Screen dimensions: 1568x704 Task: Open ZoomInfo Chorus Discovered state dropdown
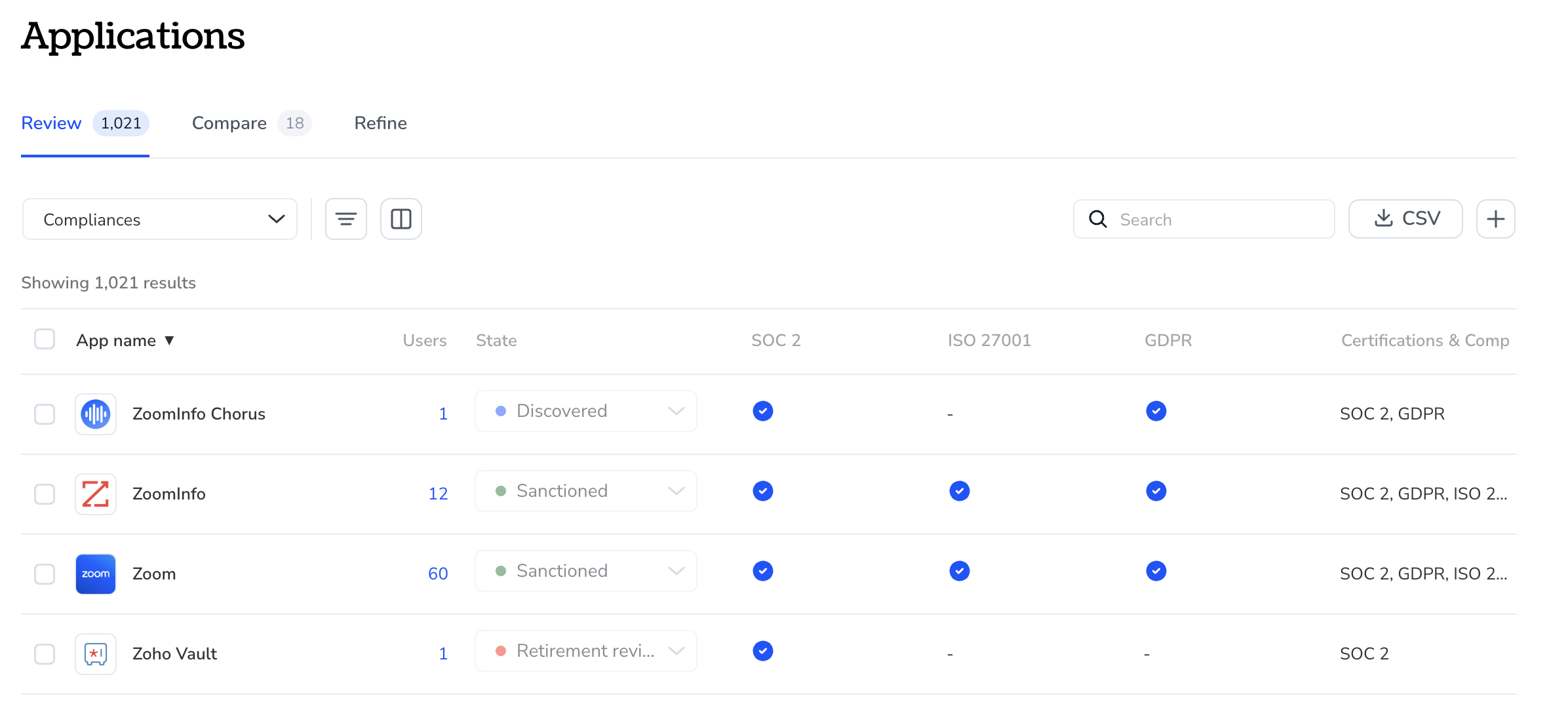point(586,411)
